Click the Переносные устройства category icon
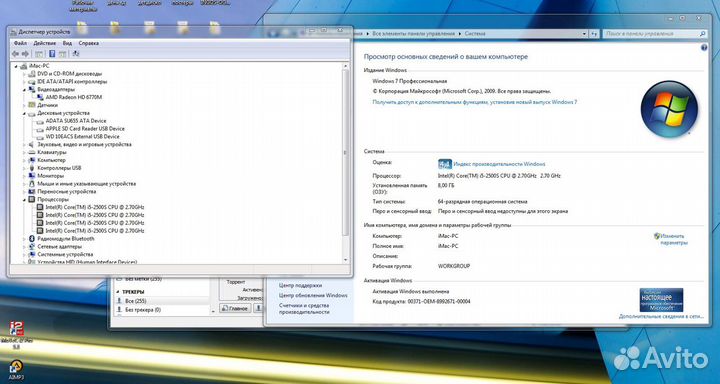720x384 pixels. (x=32, y=192)
